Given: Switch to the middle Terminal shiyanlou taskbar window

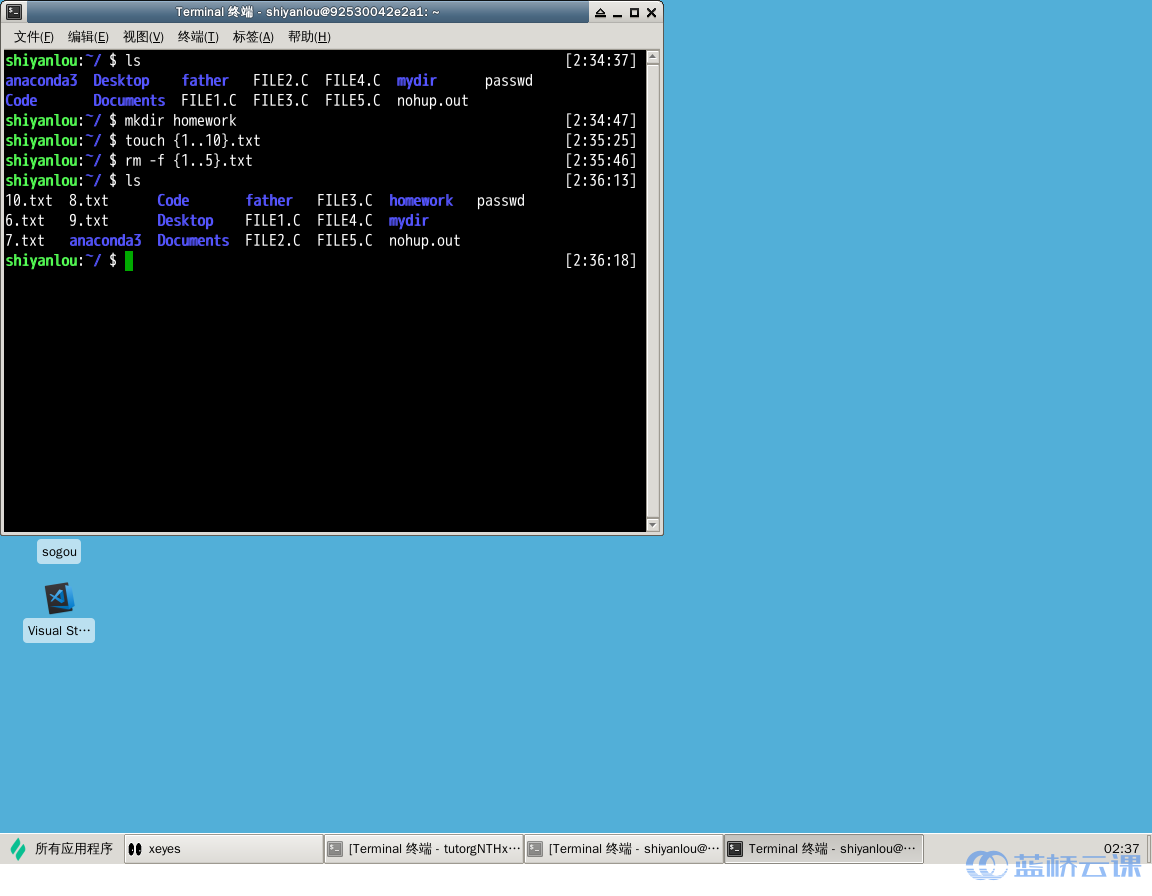Looking at the screenshot, I should [x=624, y=849].
